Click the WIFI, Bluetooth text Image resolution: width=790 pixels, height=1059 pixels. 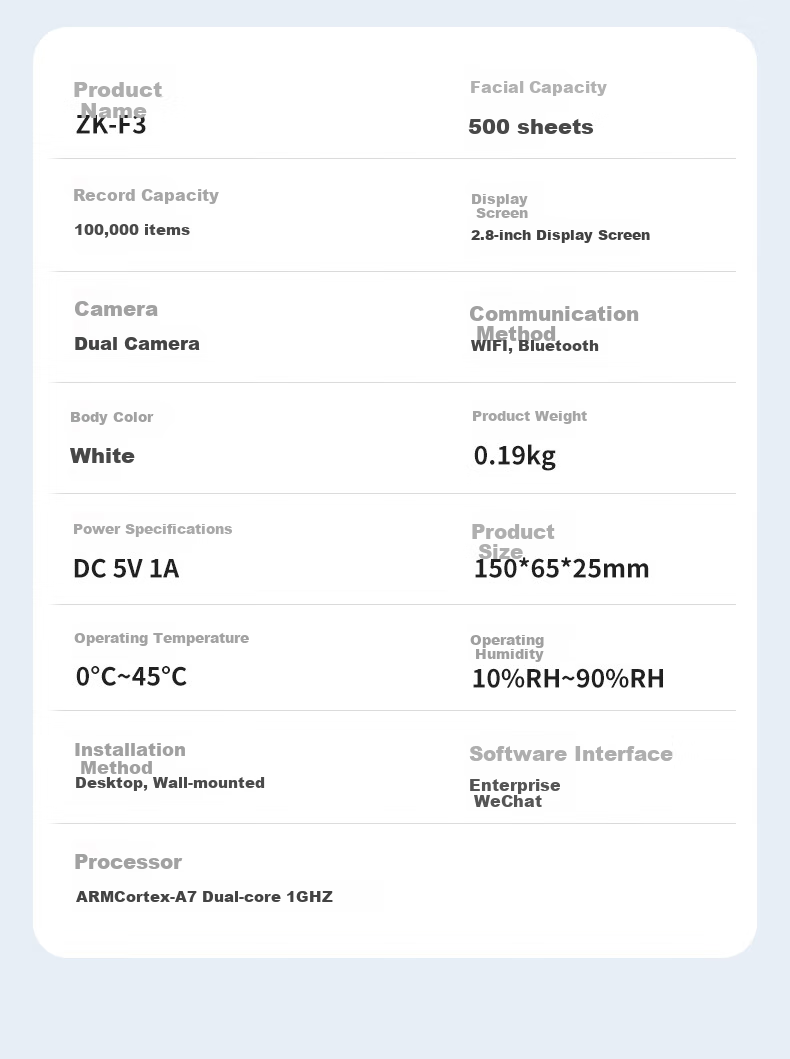pyautogui.click(x=535, y=346)
